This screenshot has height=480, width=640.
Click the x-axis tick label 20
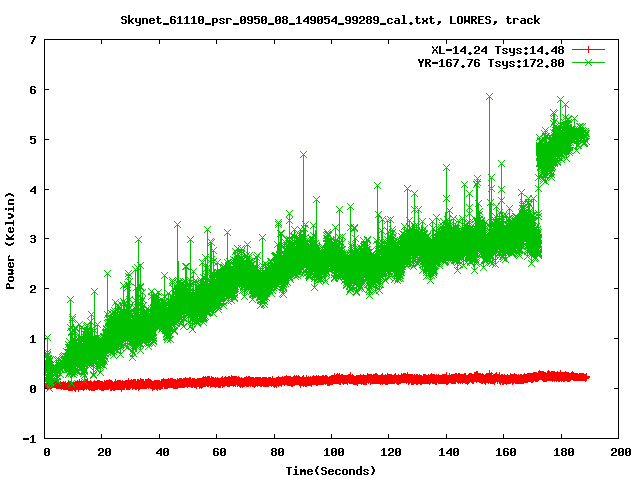pyautogui.click(x=104, y=453)
